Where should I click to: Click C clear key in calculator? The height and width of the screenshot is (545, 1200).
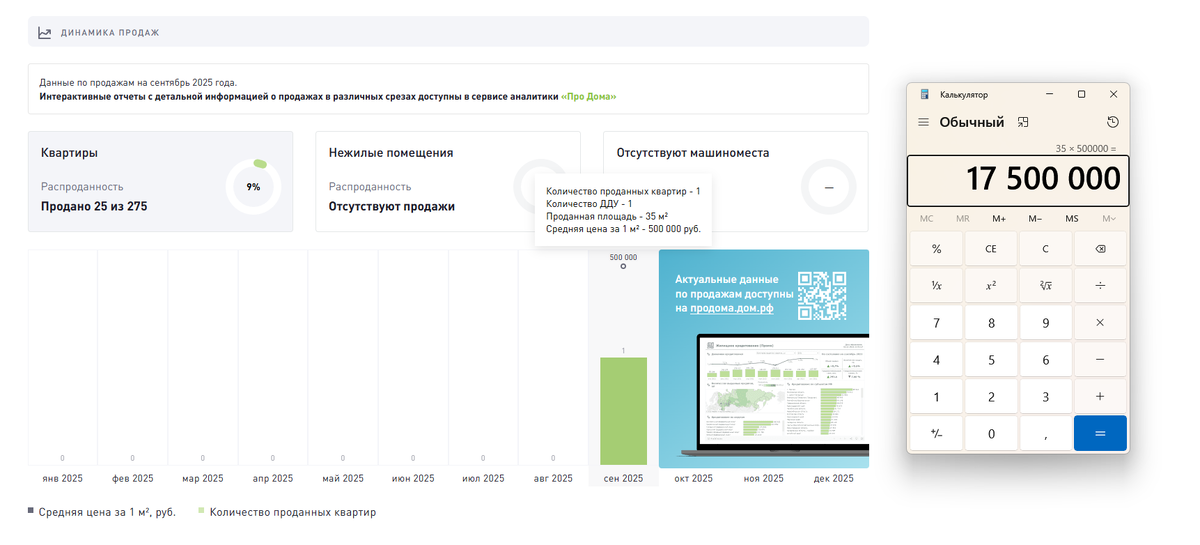[x=1045, y=249]
